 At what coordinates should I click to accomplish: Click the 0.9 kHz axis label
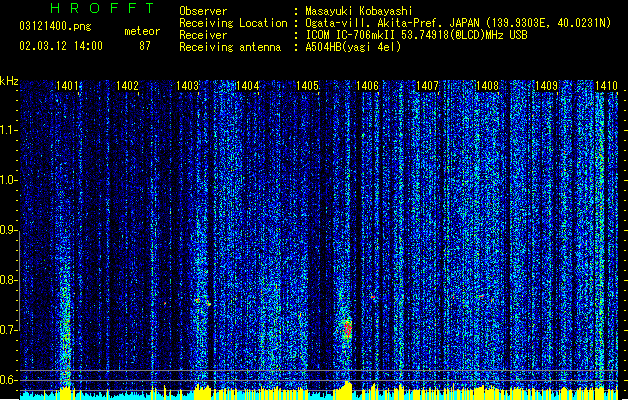9,230
